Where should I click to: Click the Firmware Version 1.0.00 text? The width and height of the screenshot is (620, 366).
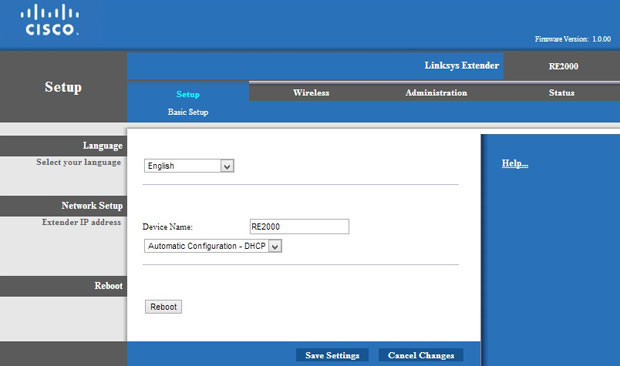(x=573, y=39)
